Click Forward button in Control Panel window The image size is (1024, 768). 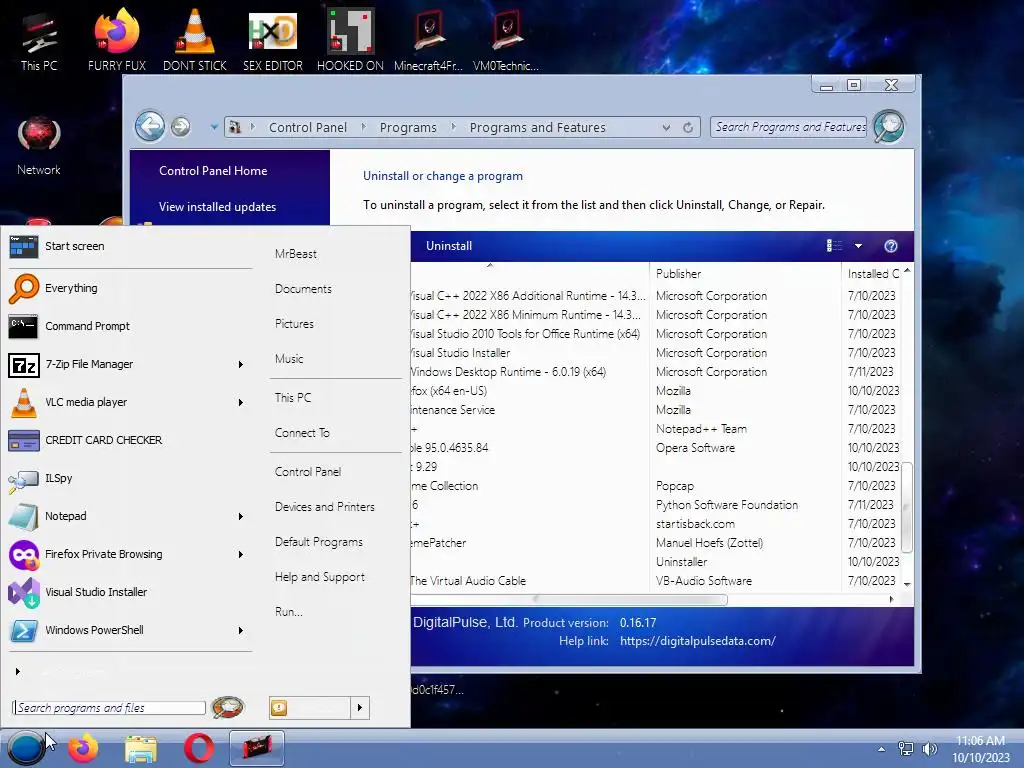tap(181, 126)
